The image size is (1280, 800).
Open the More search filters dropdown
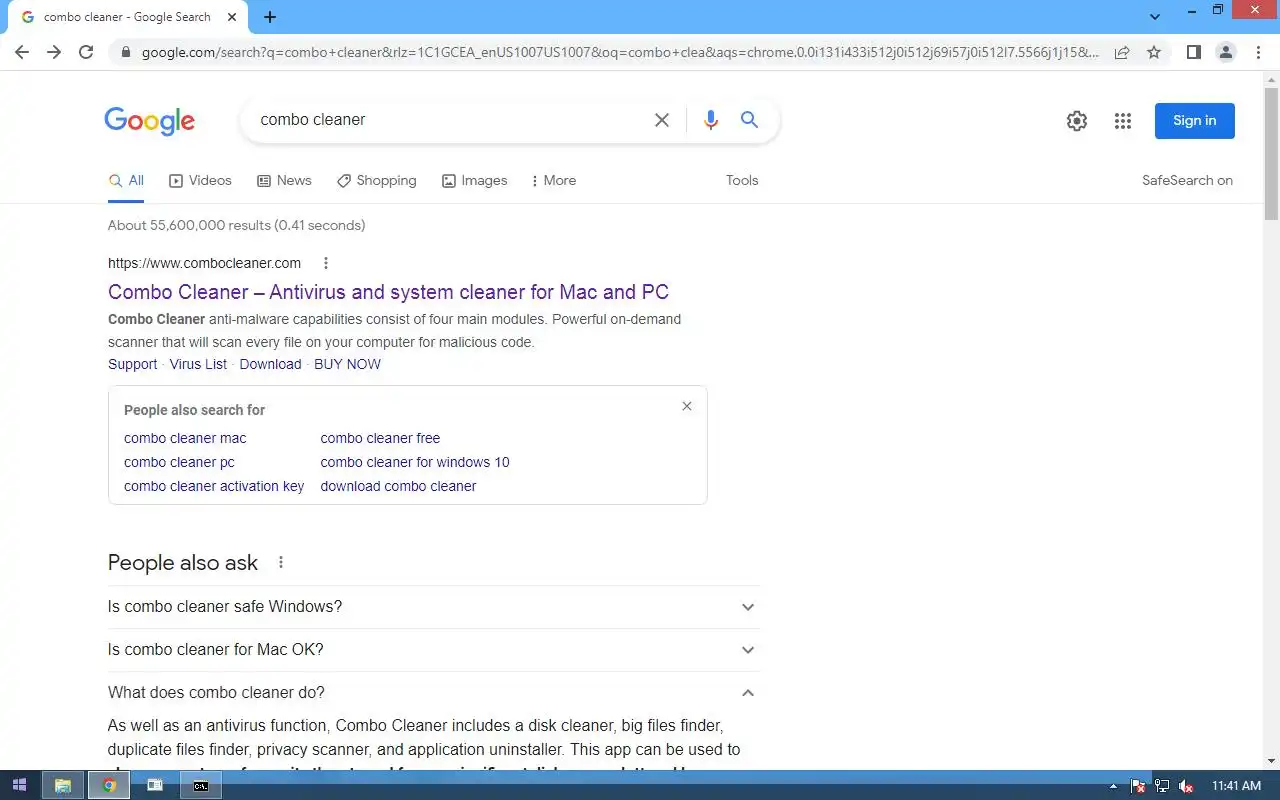click(x=553, y=181)
